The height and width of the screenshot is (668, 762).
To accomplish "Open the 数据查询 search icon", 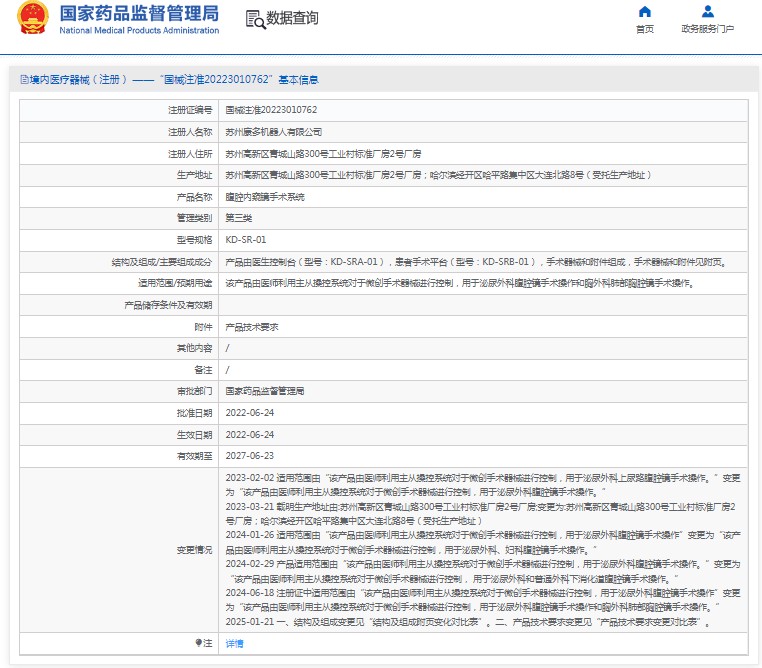I will click(x=254, y=19).
